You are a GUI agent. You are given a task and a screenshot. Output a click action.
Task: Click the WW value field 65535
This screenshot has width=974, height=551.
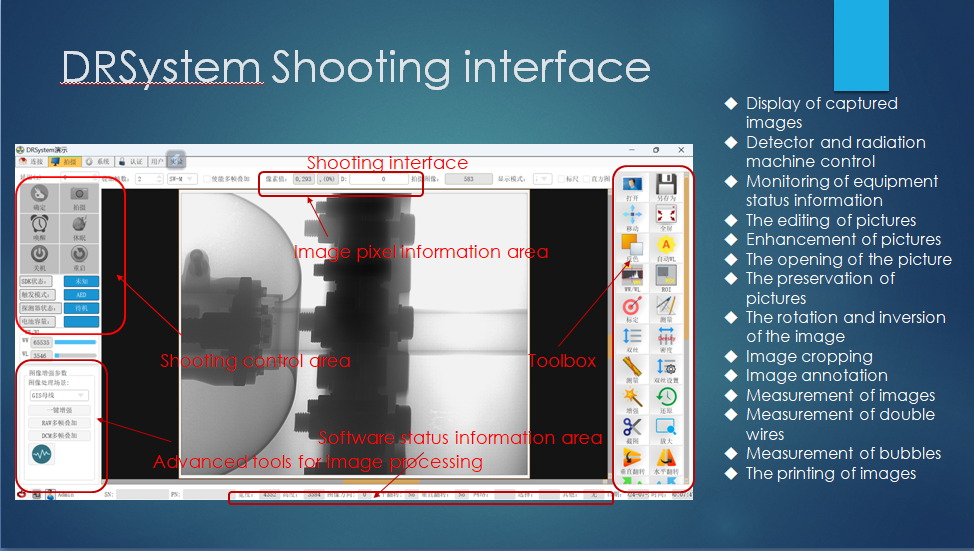click(x=41, y=342)
